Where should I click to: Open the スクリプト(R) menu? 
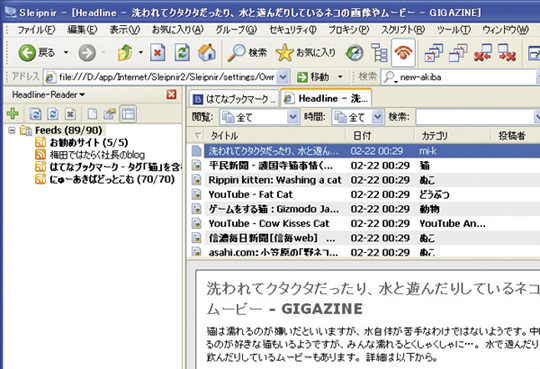[x=403, y=30]
